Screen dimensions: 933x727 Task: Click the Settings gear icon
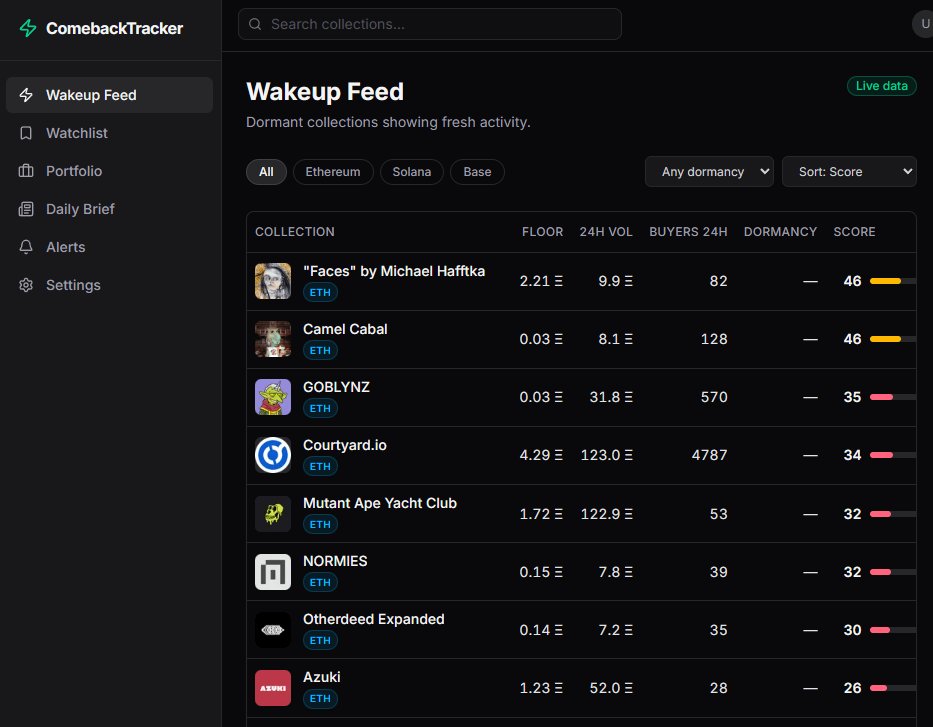[x=26, y=286]
